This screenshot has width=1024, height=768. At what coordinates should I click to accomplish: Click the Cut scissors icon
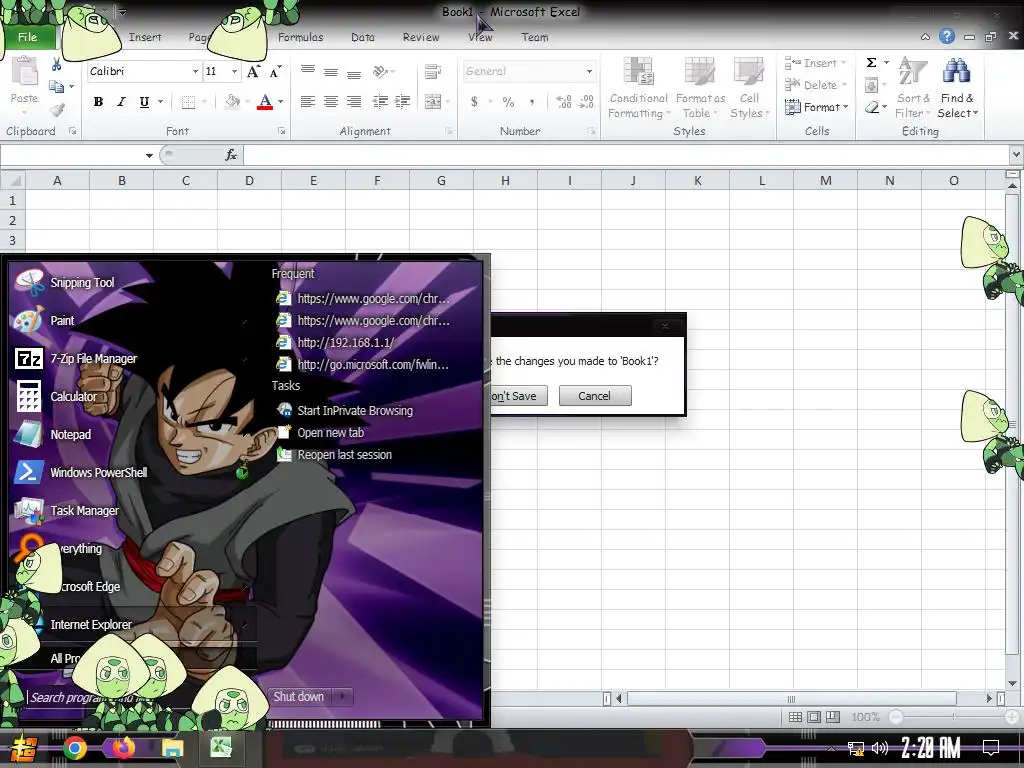click(x=56, y=64)
